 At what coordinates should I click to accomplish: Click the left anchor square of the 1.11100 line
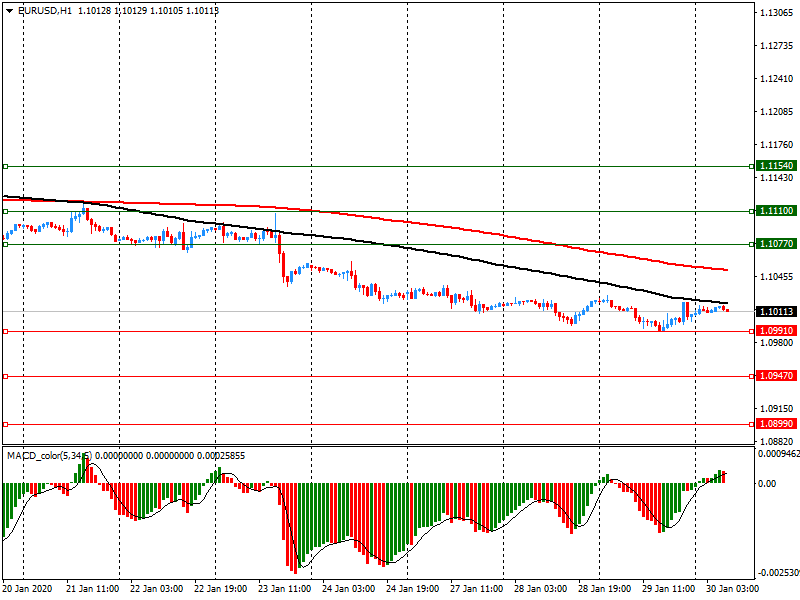[x=6, y=211]
